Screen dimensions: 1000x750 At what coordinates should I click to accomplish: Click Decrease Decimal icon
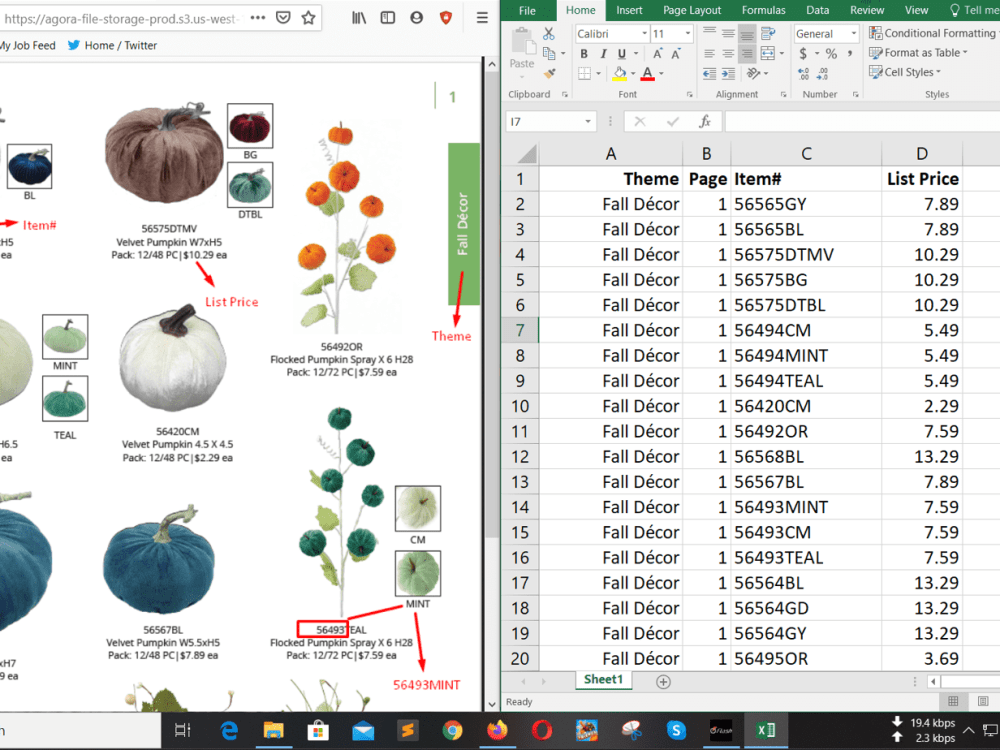point(823,74)
